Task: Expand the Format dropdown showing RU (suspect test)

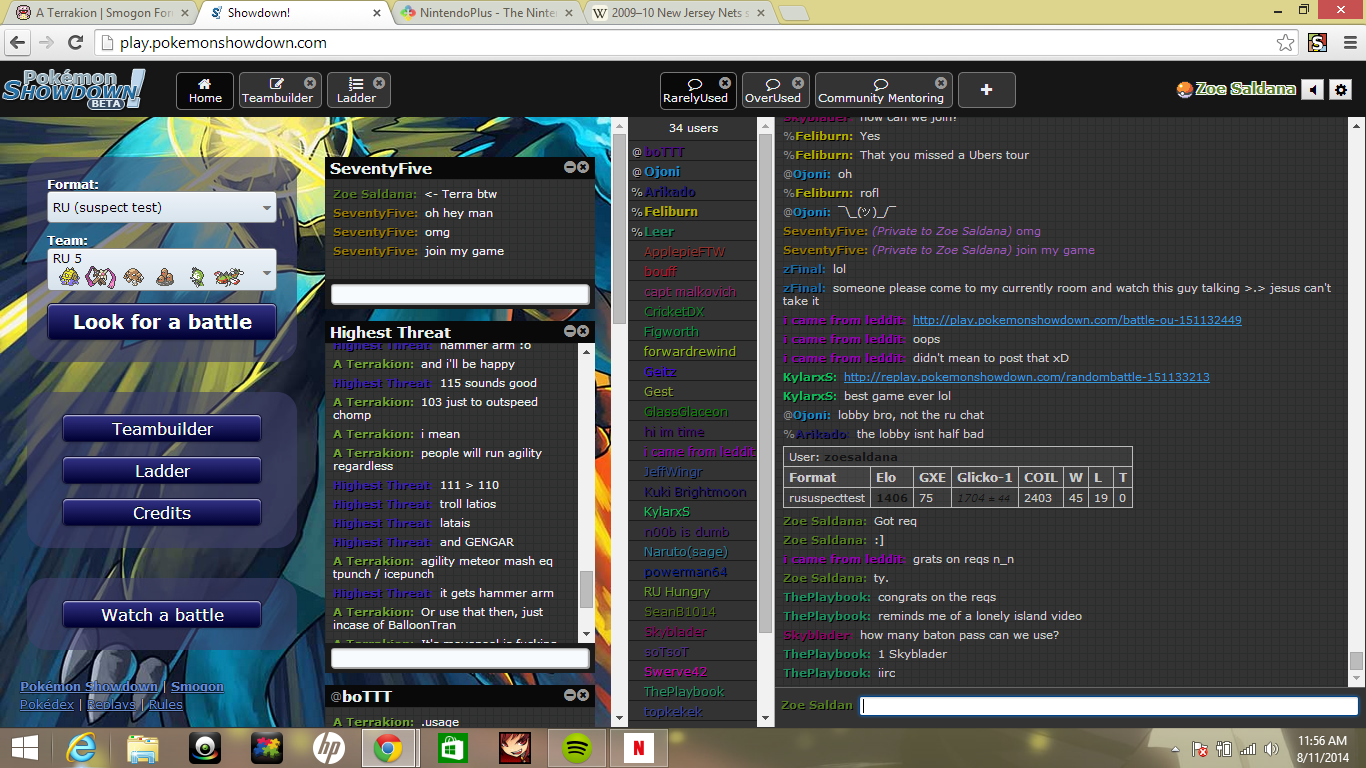Action: (162, 208)
